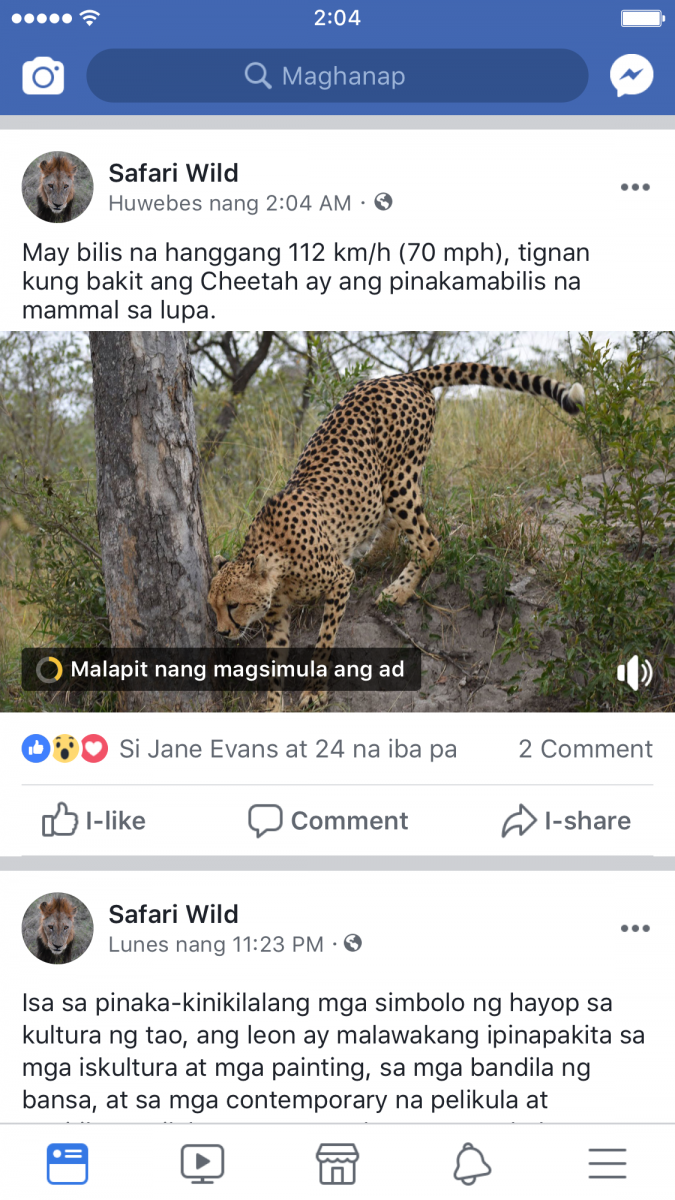Switch to the Watch video tab

tap(202, 1163)
